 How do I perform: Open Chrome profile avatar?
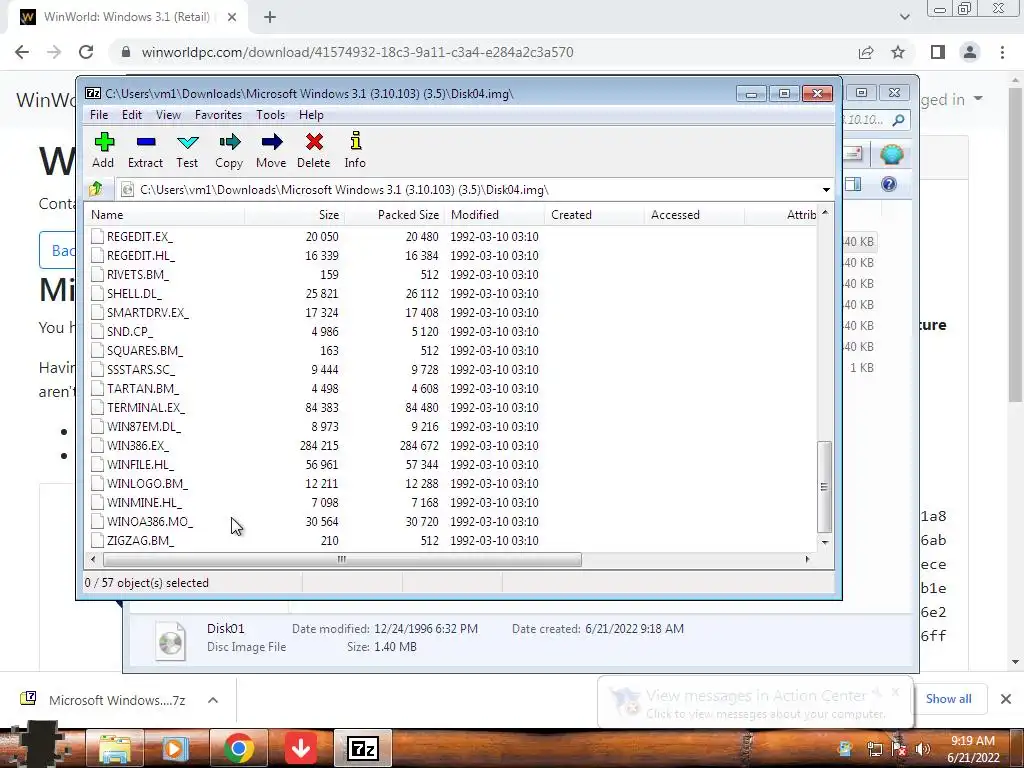pyautogui.click(x=970, y=52)
